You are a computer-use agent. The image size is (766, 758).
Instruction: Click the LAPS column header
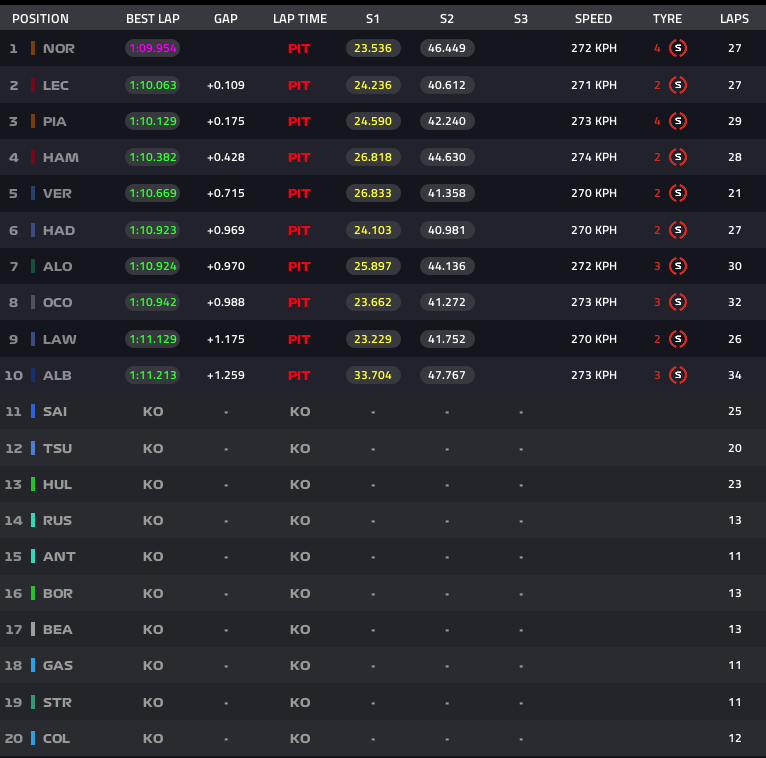(x=734, y=19)
